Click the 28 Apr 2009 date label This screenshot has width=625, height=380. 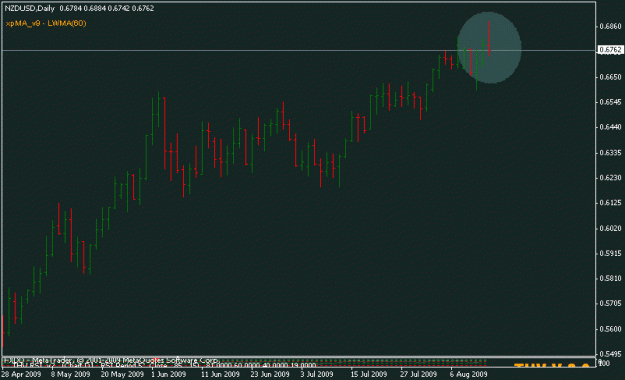pos(21,374)
